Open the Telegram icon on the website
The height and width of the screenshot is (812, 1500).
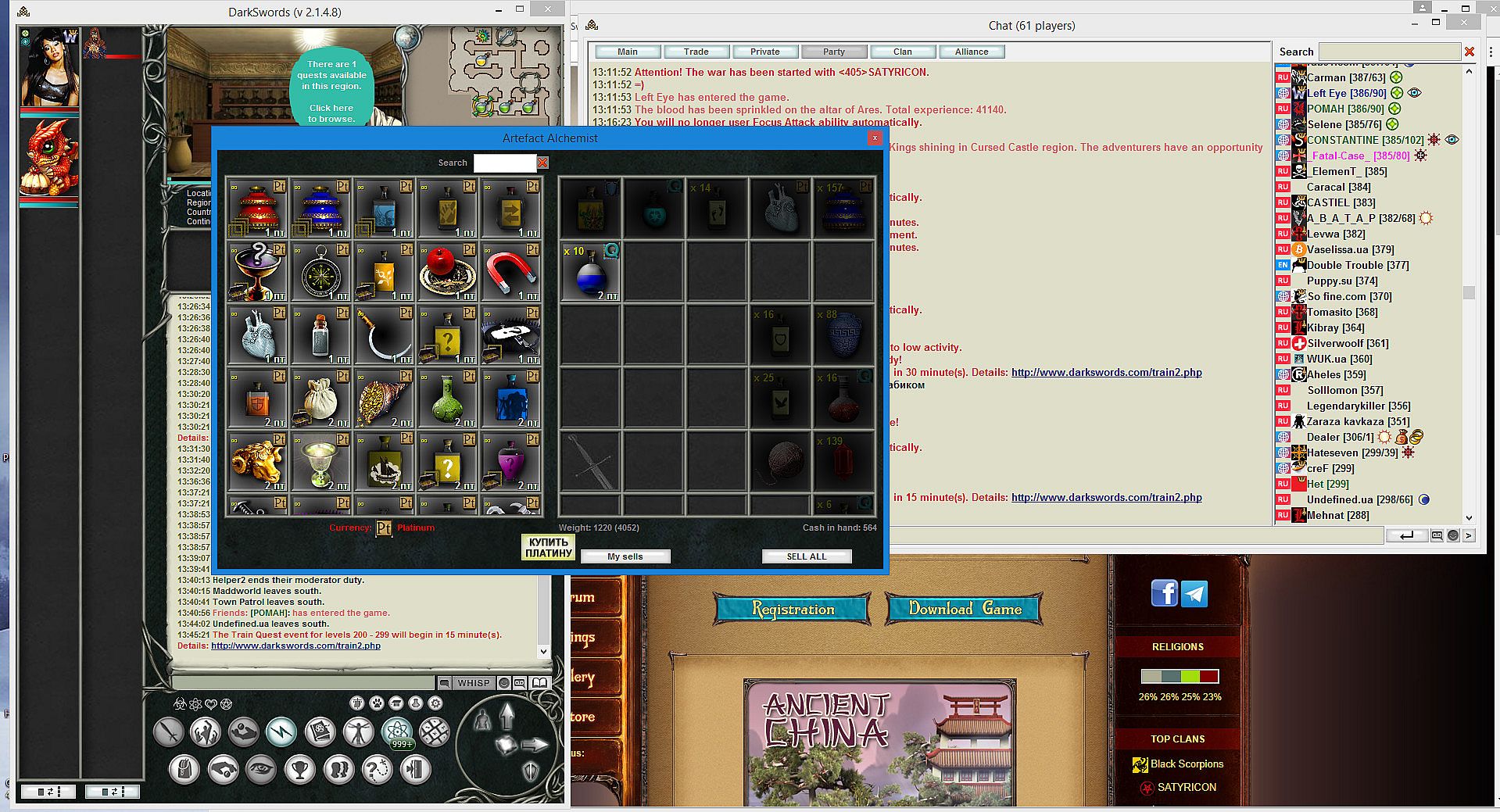pyautogui.click(x=1194, y=593)
